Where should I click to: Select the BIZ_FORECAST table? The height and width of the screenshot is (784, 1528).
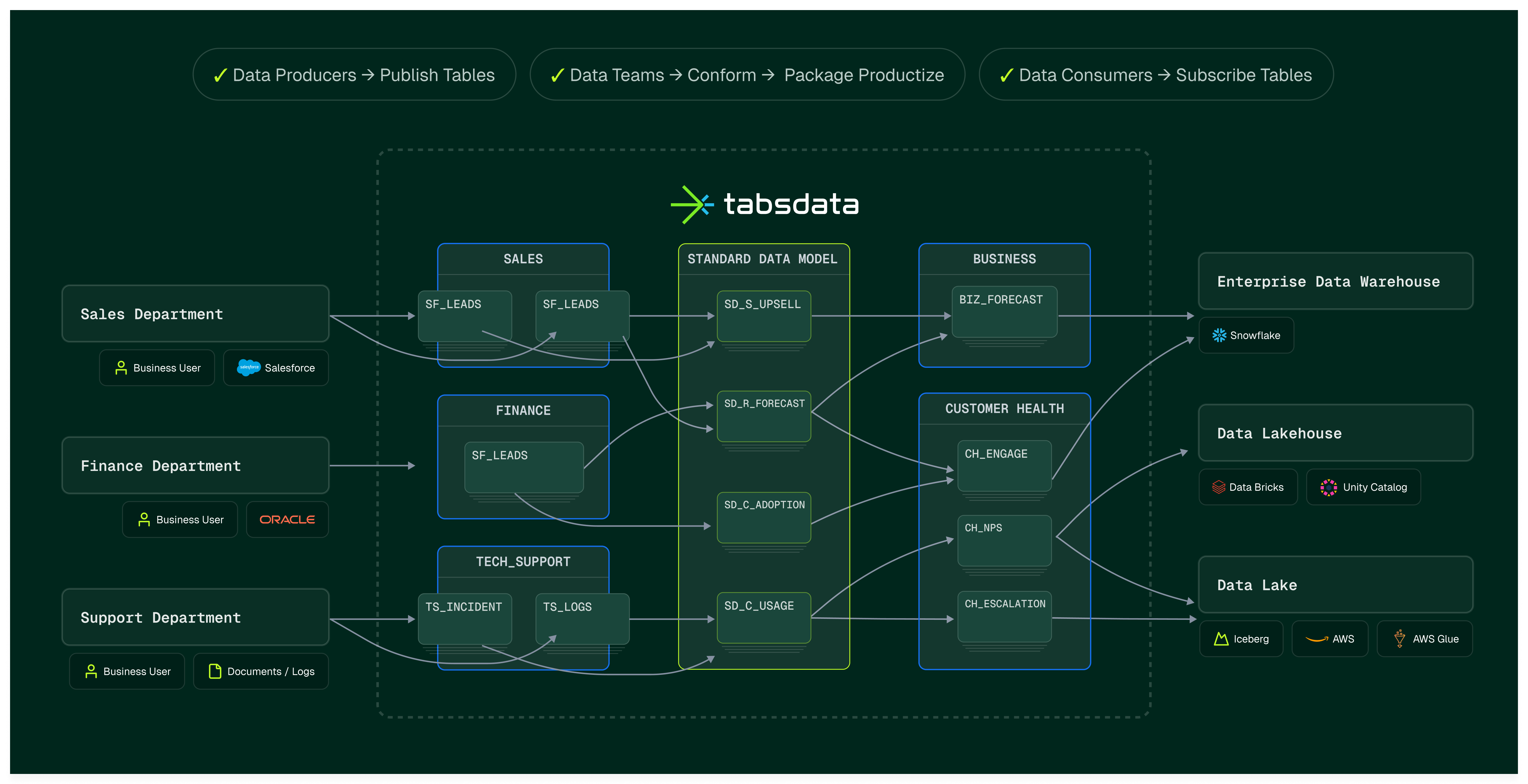[1004, 312]
